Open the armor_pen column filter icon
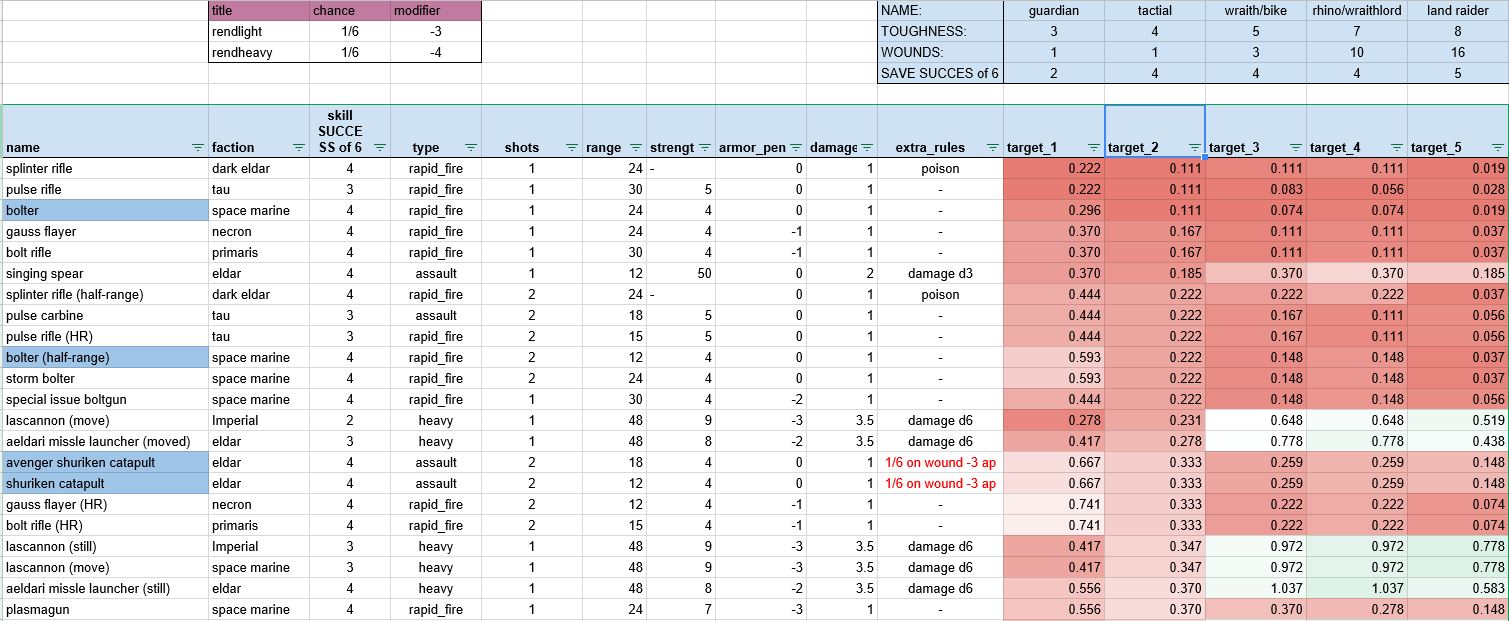 click(x=795, y=148)
